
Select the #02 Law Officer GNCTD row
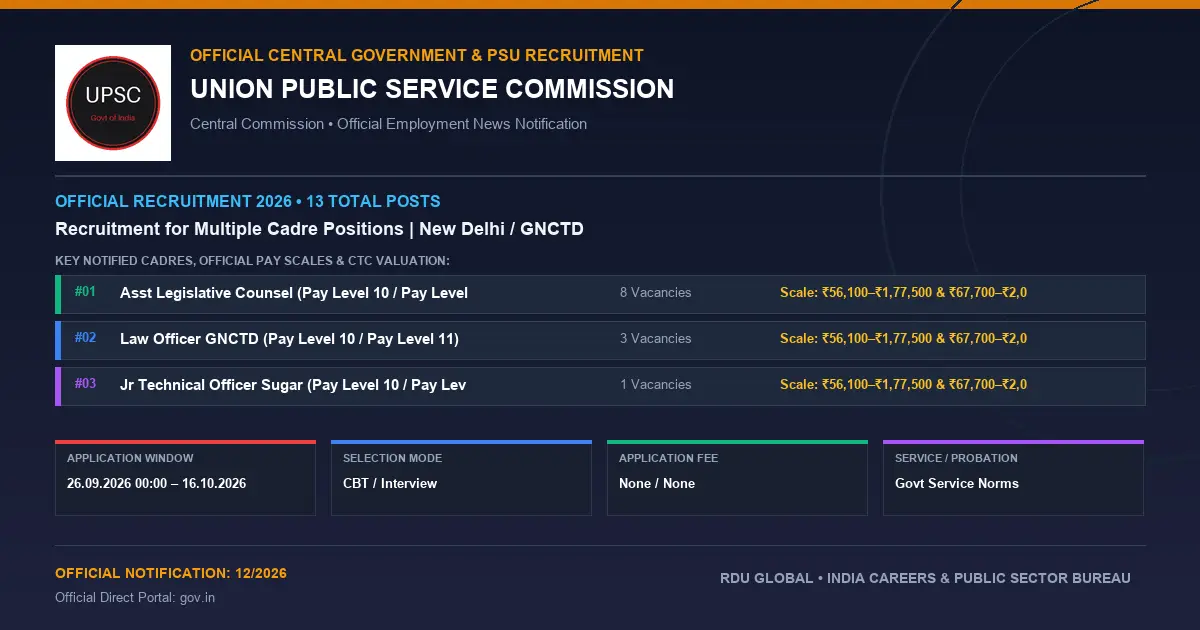(x=600, y=340)
